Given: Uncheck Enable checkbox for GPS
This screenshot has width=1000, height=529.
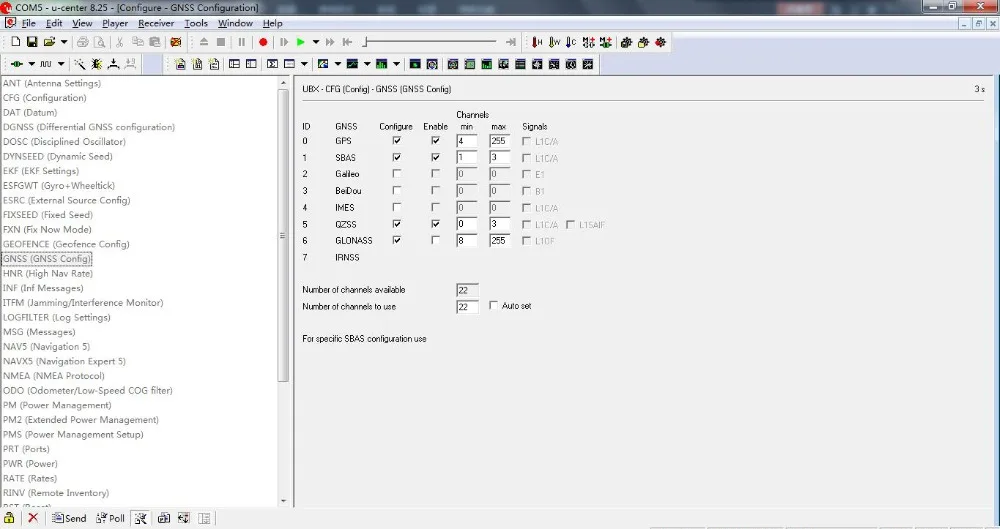Looking at the screenshot, I should click(x=435, y=140).
